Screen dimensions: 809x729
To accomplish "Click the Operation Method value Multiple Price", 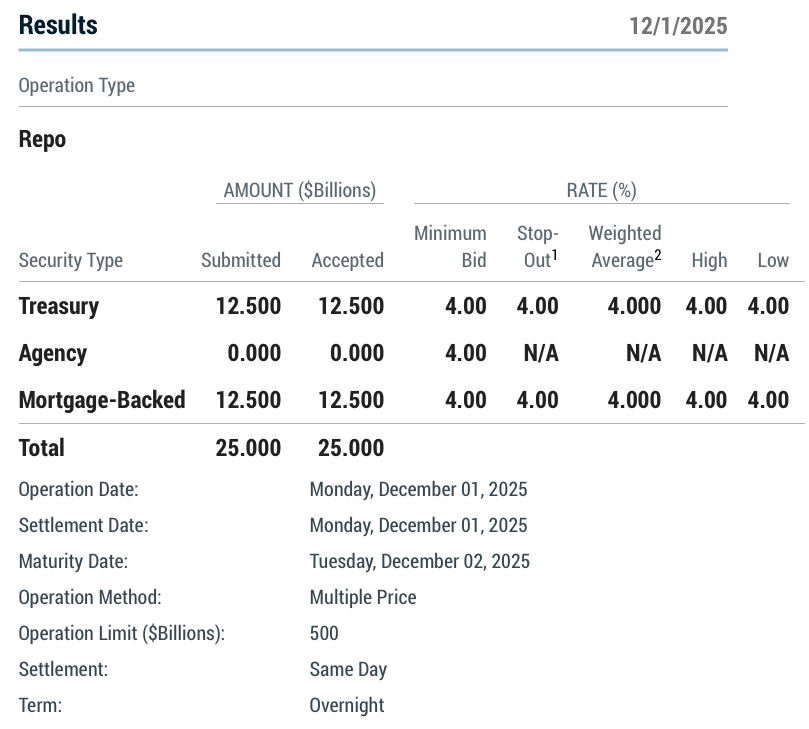I will click(363, 597).
